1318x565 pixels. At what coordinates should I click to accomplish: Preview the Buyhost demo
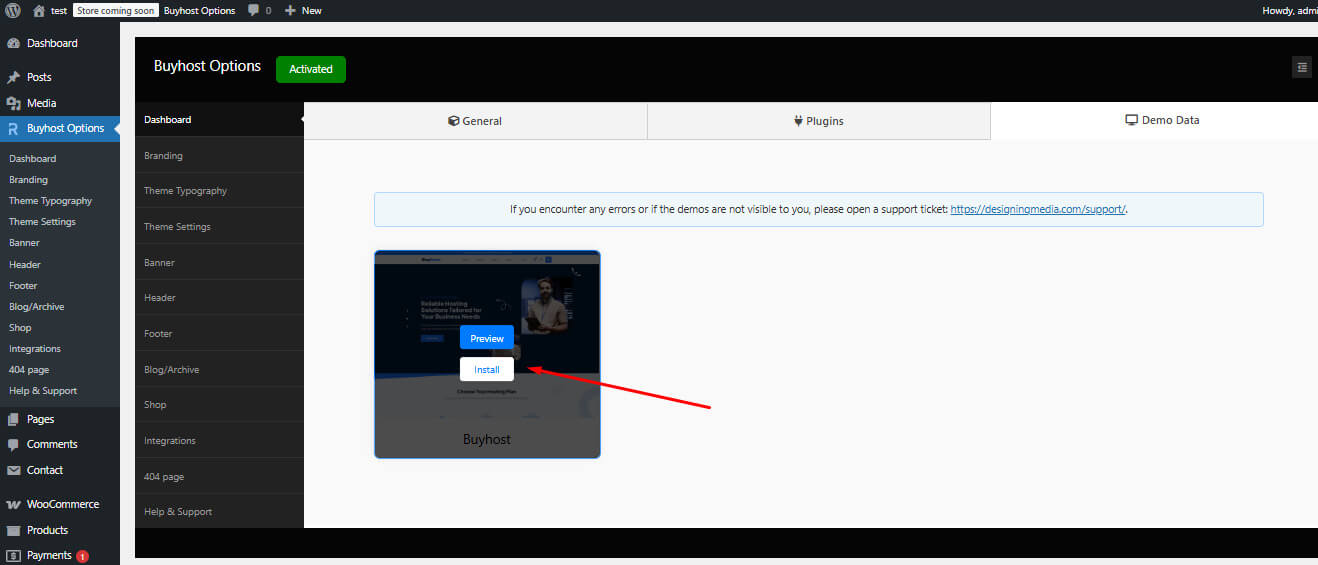487,338
